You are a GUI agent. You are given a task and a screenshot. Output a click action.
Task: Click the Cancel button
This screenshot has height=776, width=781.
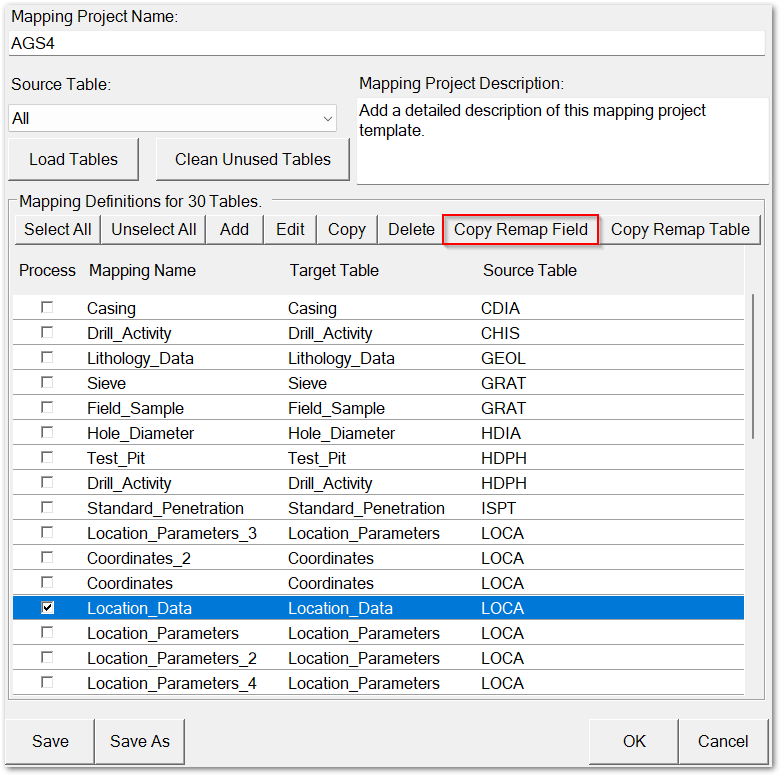(x=723, y=741)
